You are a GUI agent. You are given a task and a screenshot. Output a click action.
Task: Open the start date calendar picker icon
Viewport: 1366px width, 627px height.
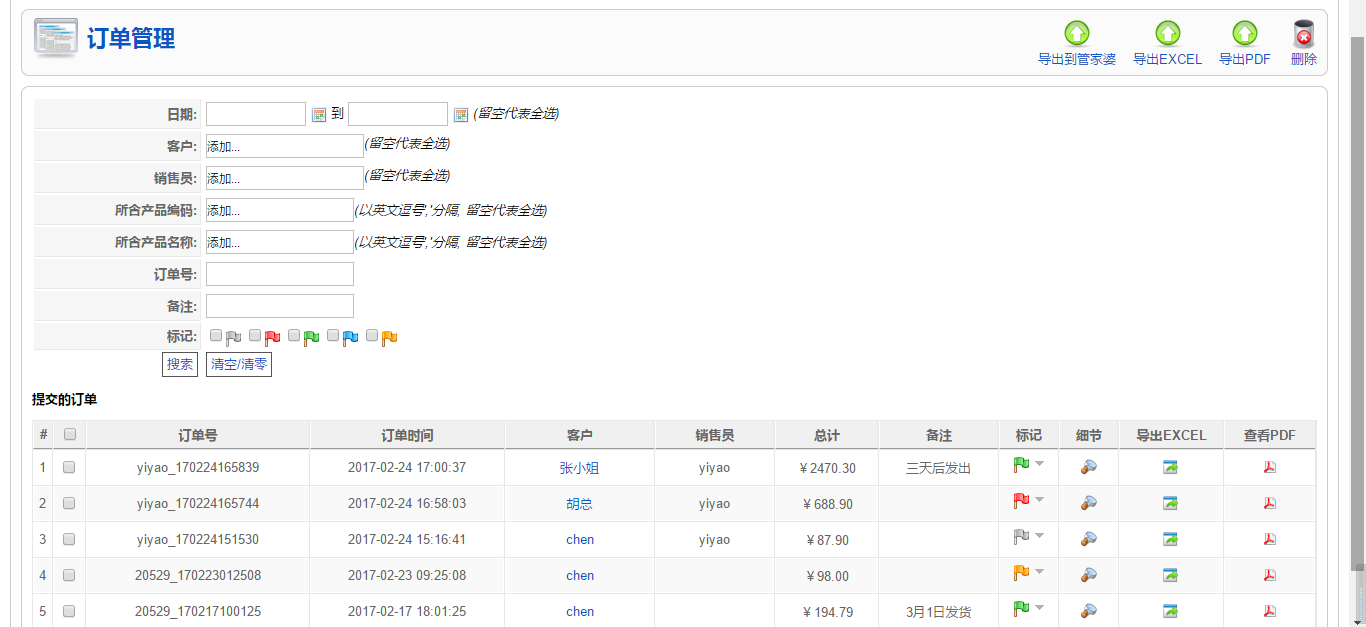tap(319, 115)
